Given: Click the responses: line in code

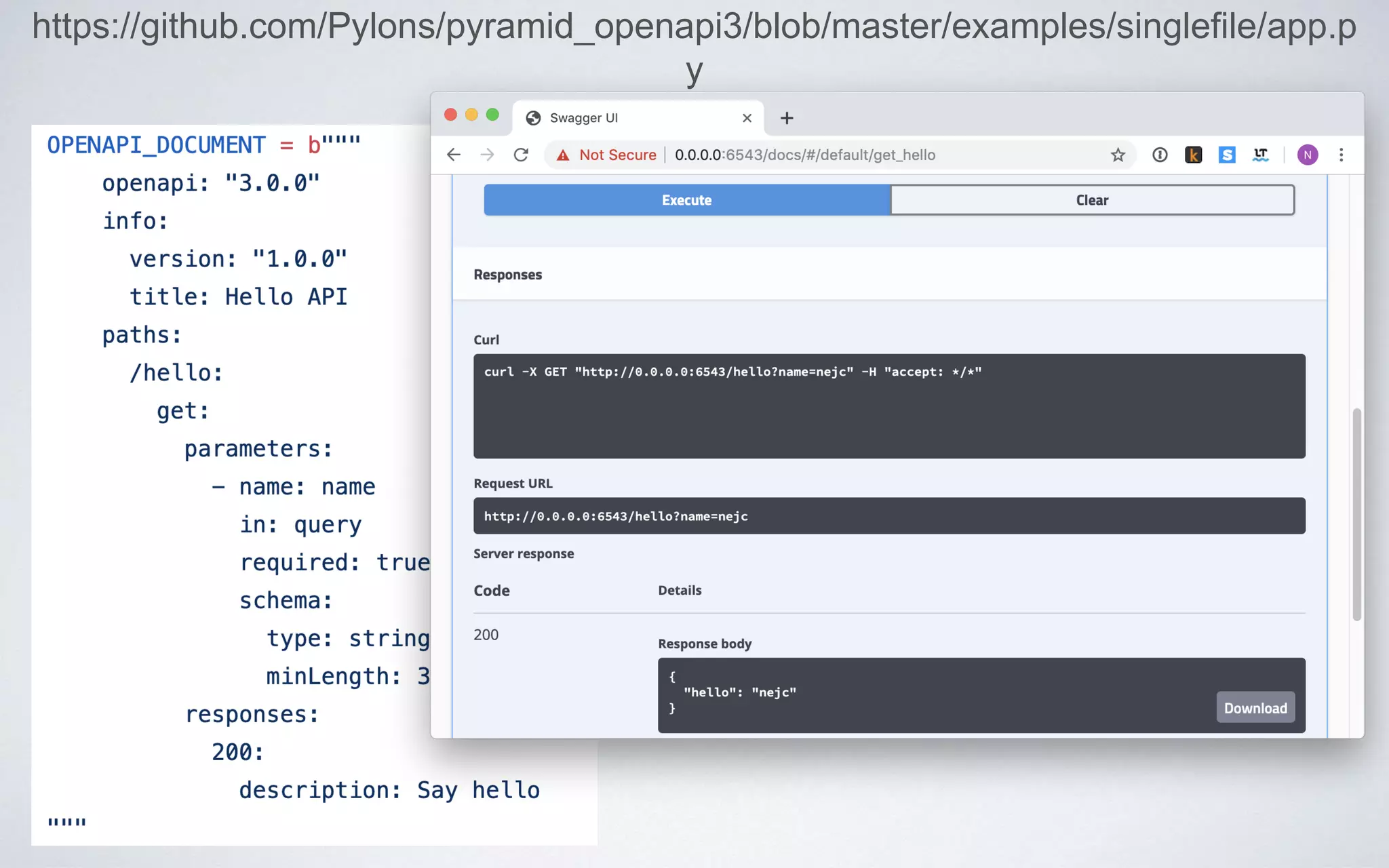Looking at the screenshot, I should click(x=252, y=715).
